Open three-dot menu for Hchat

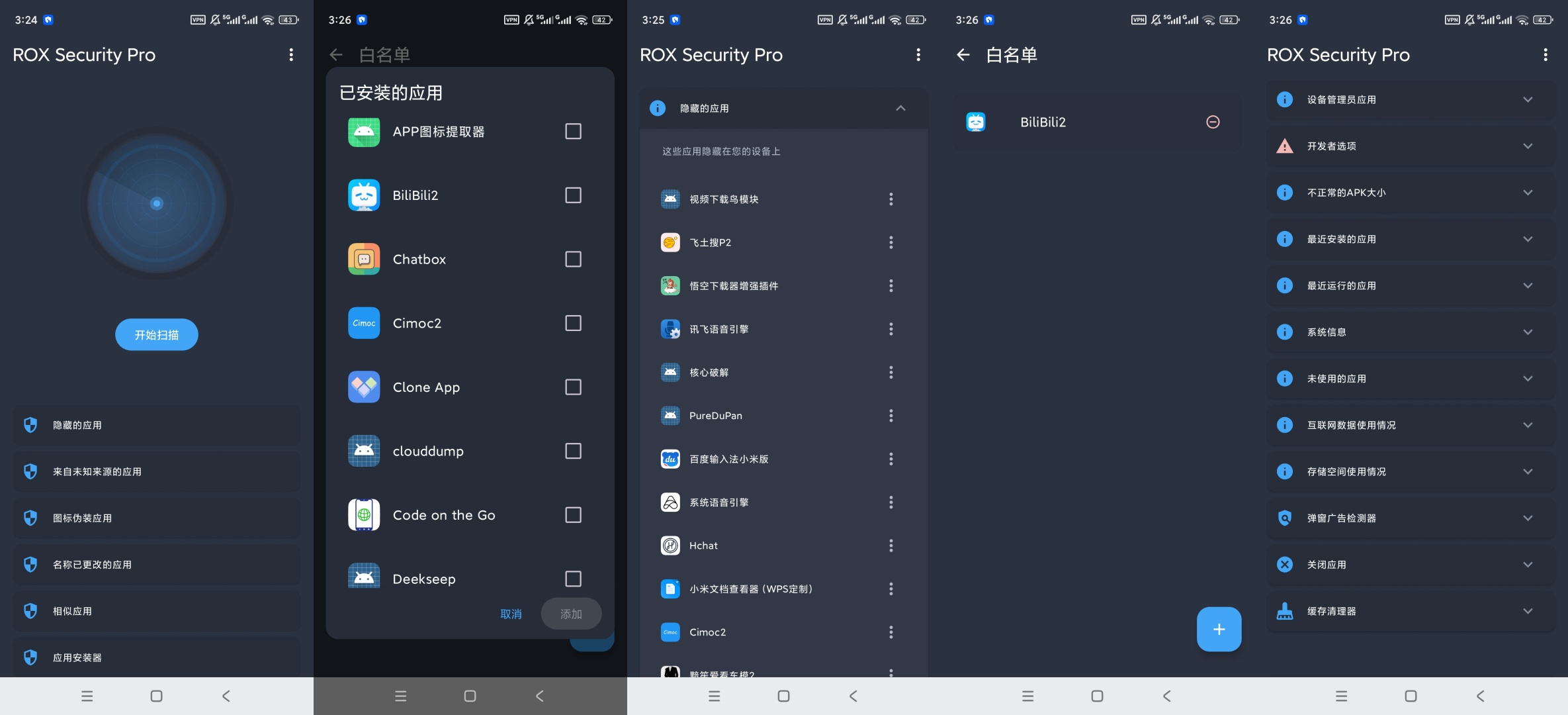click(x=891, y=546)
